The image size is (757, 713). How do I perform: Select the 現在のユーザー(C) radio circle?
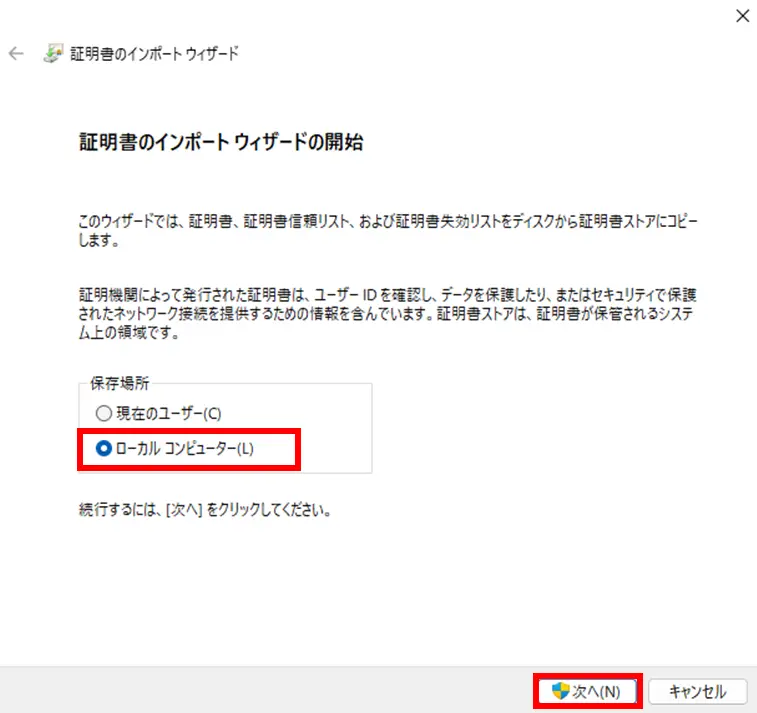pyautogui.click(x=103, y=413)
